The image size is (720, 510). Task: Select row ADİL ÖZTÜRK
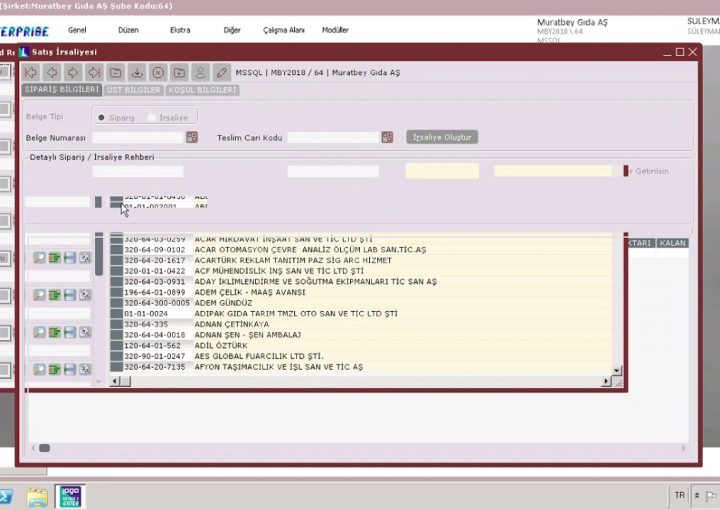pos(360,345)
